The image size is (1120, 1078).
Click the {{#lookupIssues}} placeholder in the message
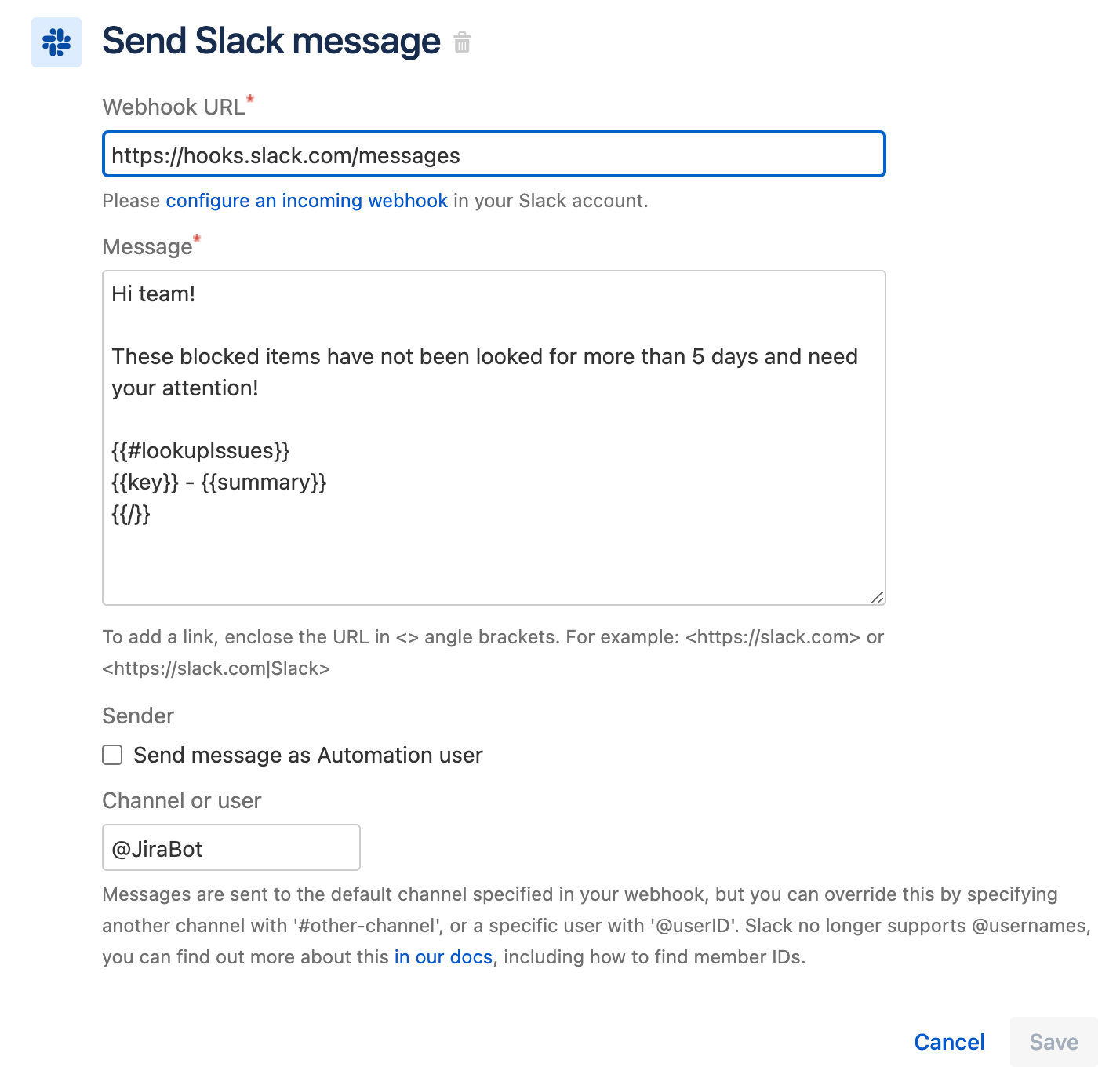pyautogui.click(x=200, y=450)
